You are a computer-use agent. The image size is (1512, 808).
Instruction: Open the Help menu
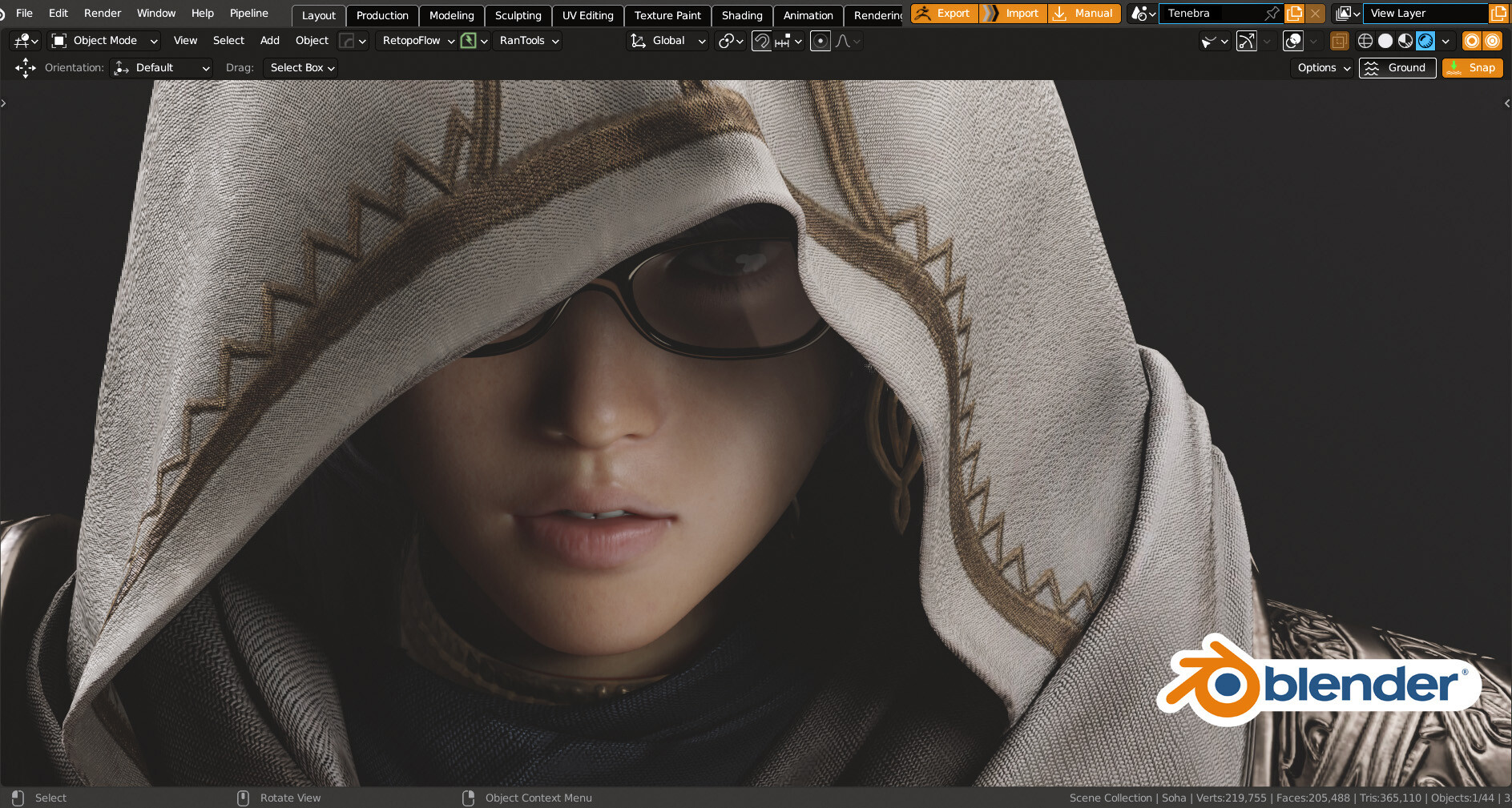click(203, 14)
